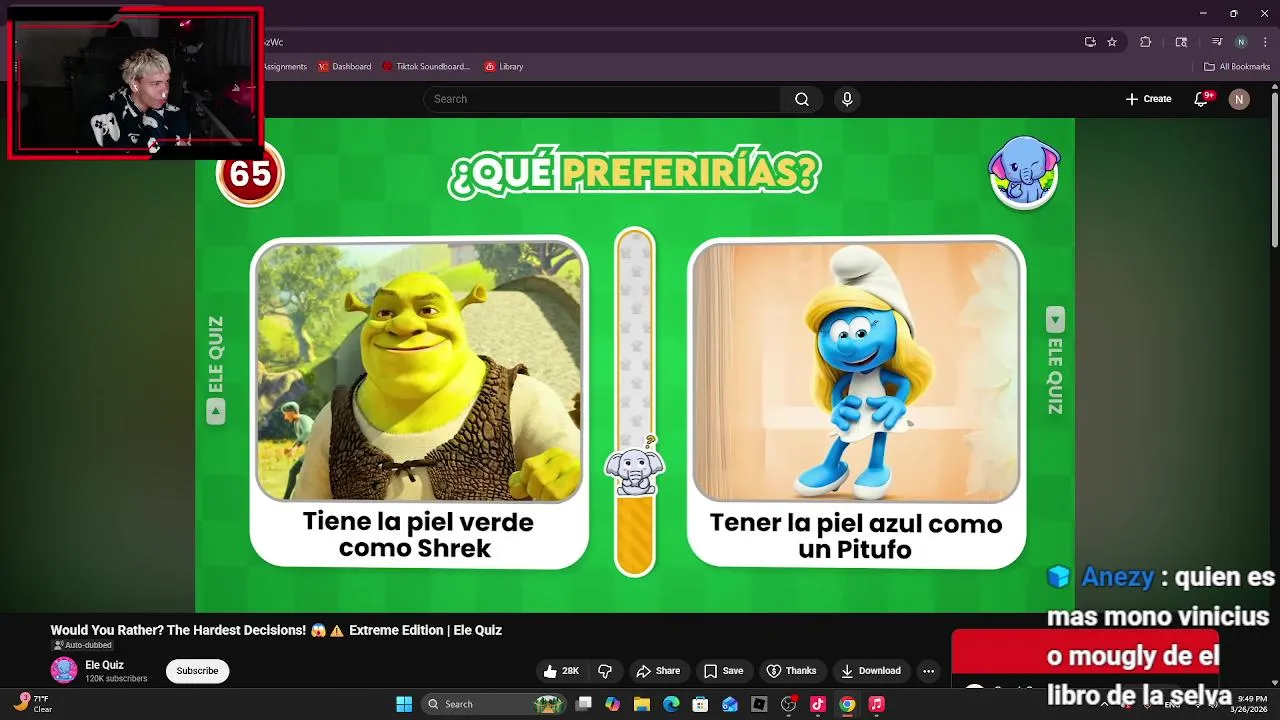The image size is (1280, 720).
Task: Open Roblox from taskbar
Action: click(759, 704)
